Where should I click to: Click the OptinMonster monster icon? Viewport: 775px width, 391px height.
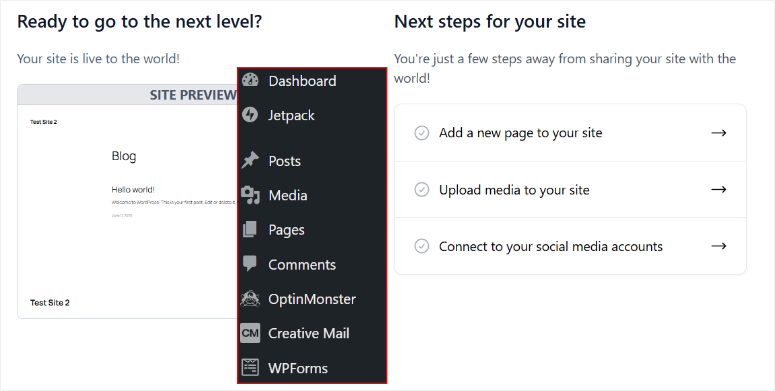(250, 299)
